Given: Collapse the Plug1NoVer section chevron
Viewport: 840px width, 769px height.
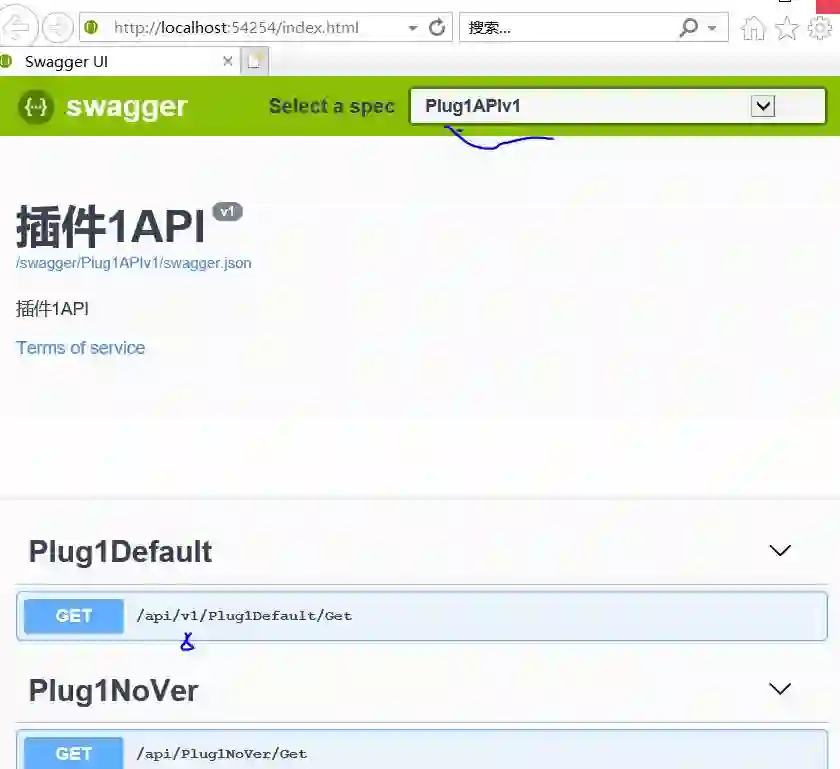Looking at the screenshot, I should [780, 689].
